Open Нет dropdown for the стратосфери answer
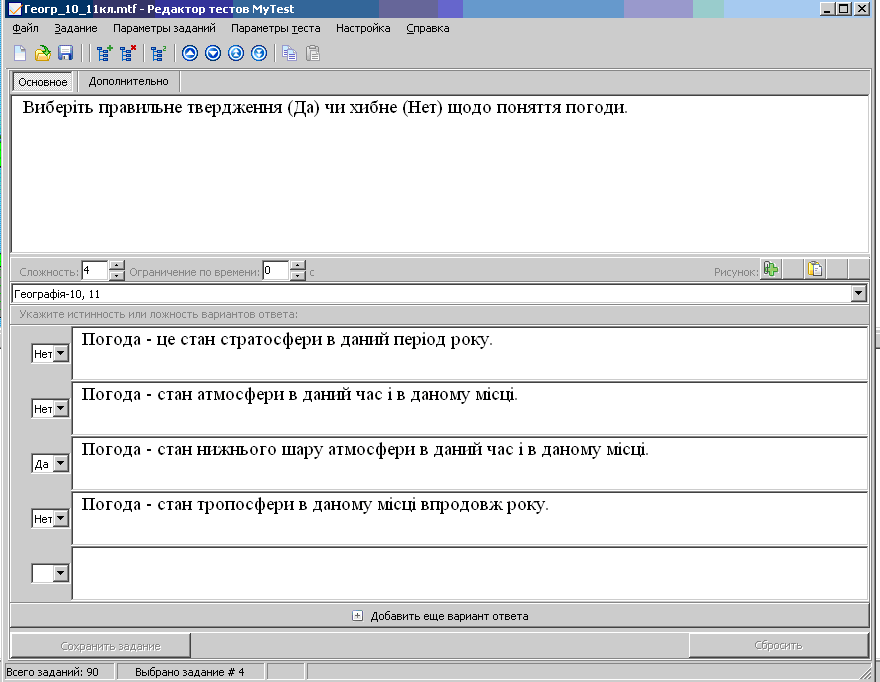This screenshot has height=682, width=880. [x=61, y=354]
